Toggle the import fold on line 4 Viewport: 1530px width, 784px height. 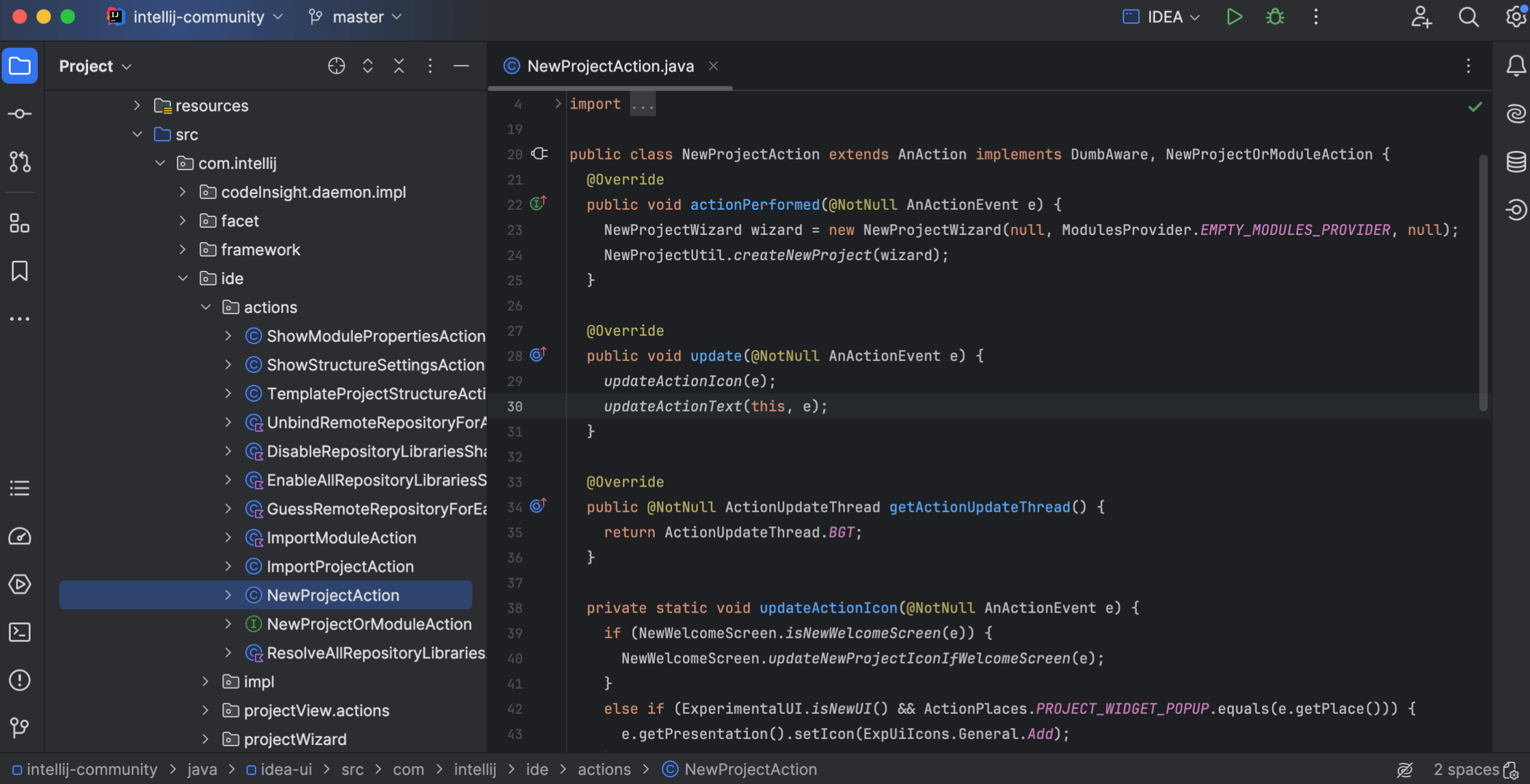pos(558,104)
